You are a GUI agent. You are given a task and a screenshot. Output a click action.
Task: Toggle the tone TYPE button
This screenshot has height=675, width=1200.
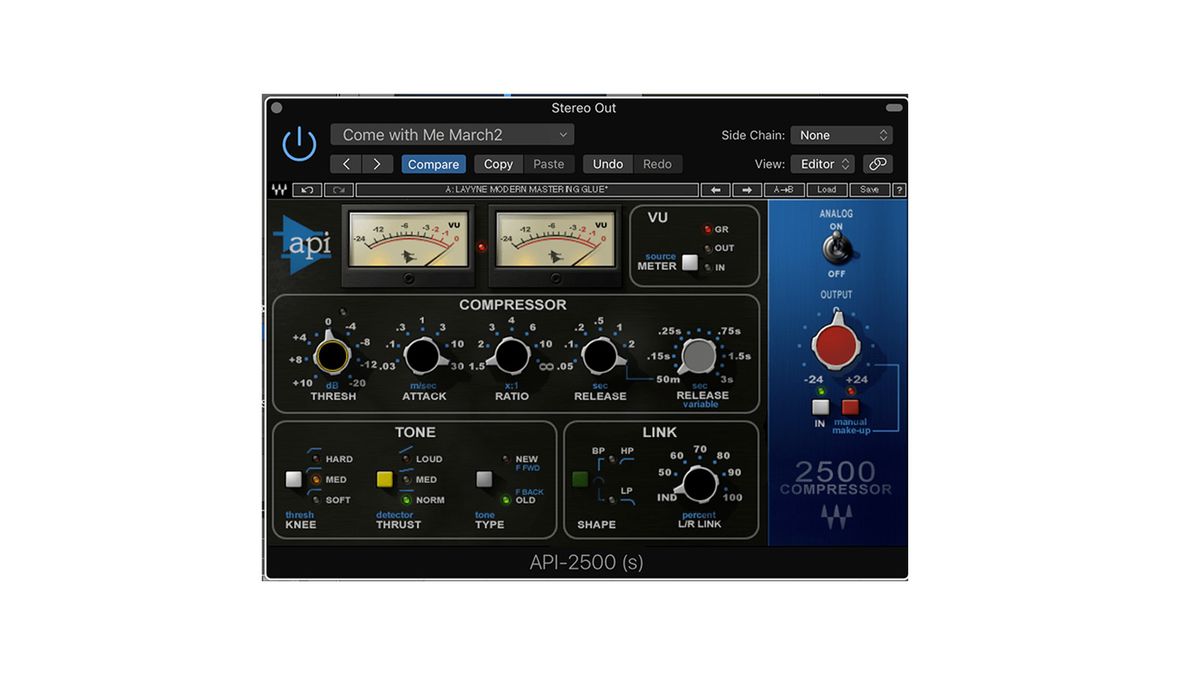click(x=484, y=480)
